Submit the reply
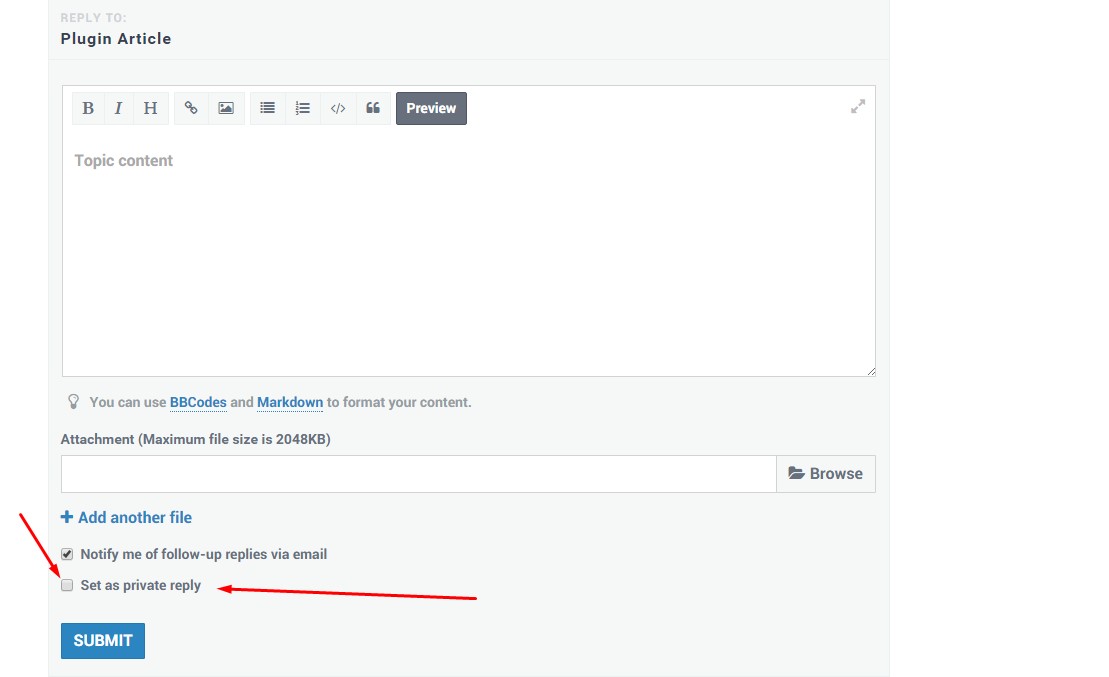This screenshot has height=677, width=1109. tap(103, 641)
